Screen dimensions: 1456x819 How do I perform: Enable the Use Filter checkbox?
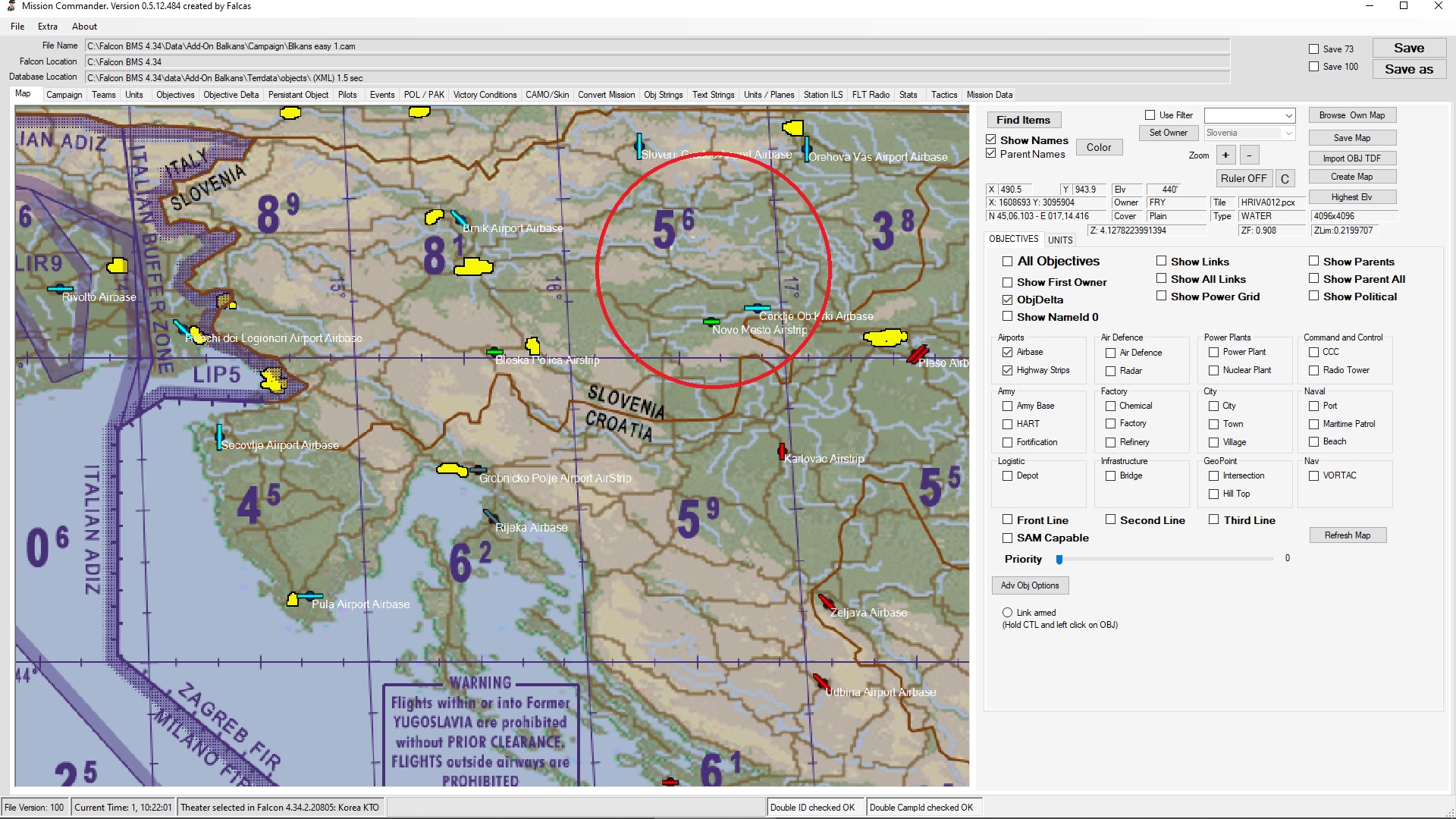pos(1150,115)
